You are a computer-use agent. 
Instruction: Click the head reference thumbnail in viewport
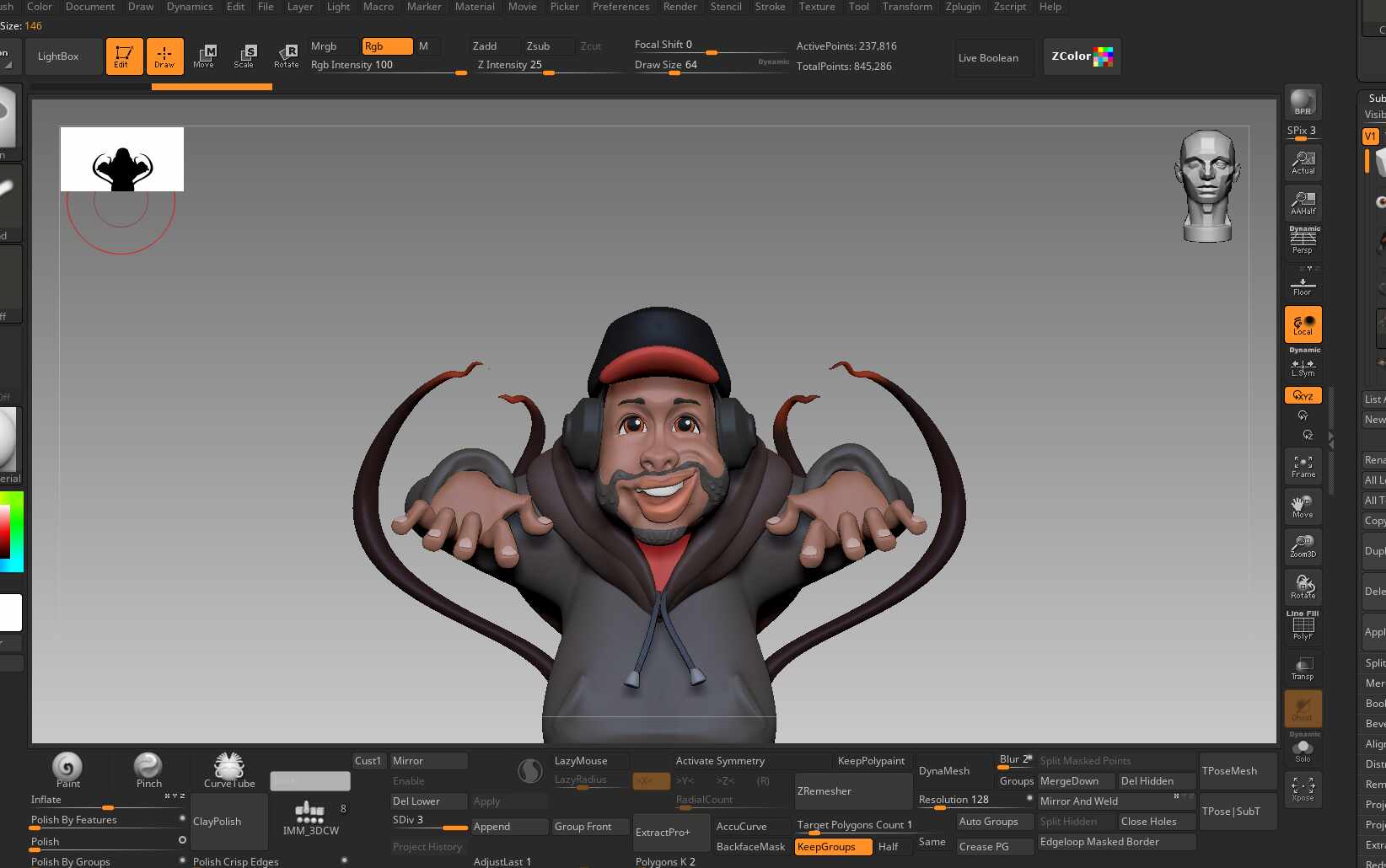click(x=1207, y=185)
